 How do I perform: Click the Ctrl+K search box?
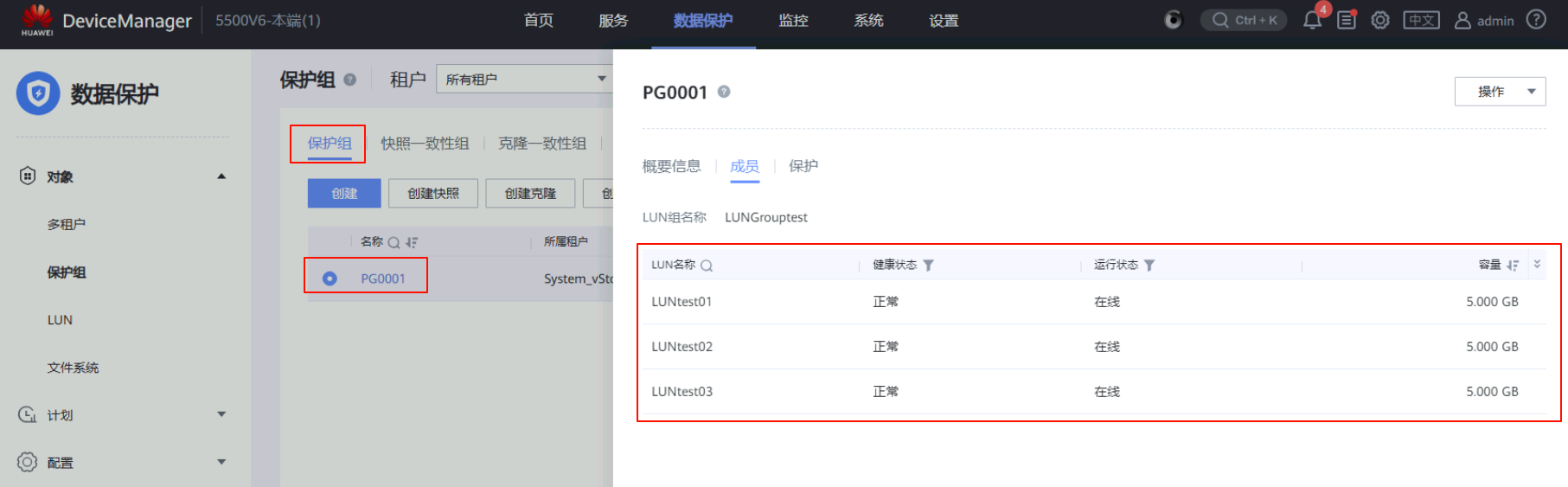coord(1244,21)
